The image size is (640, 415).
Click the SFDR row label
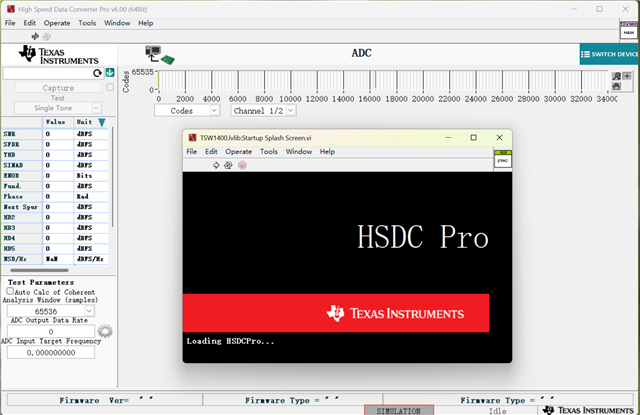(11, 144)
